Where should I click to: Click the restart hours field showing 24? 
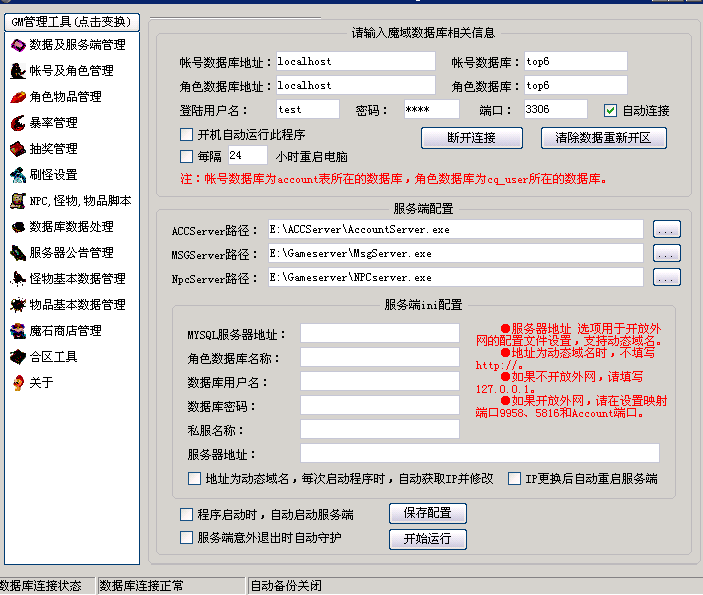coord(247,156)
